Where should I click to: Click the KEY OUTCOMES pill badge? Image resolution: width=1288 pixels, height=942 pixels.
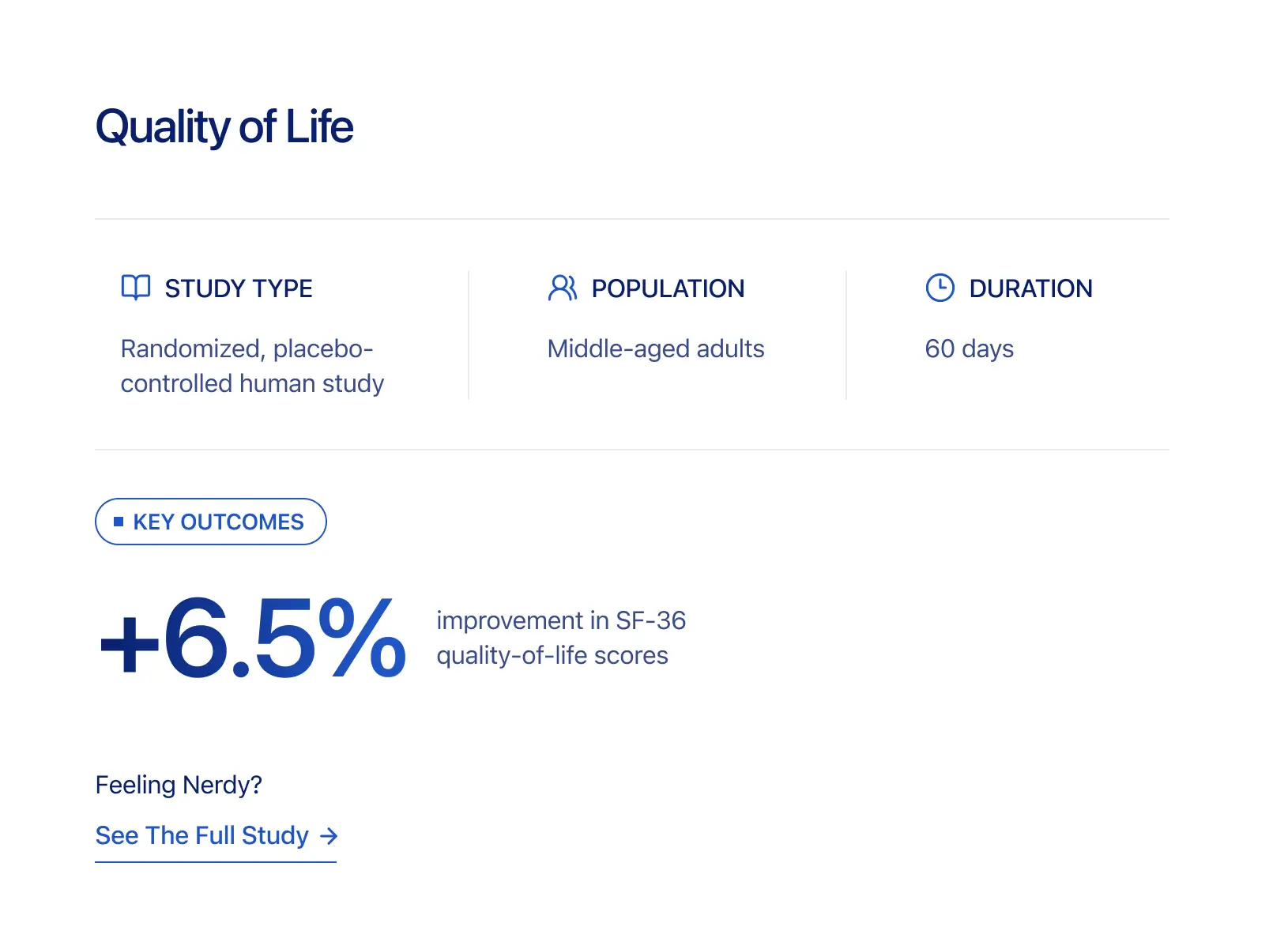(211, 522)
